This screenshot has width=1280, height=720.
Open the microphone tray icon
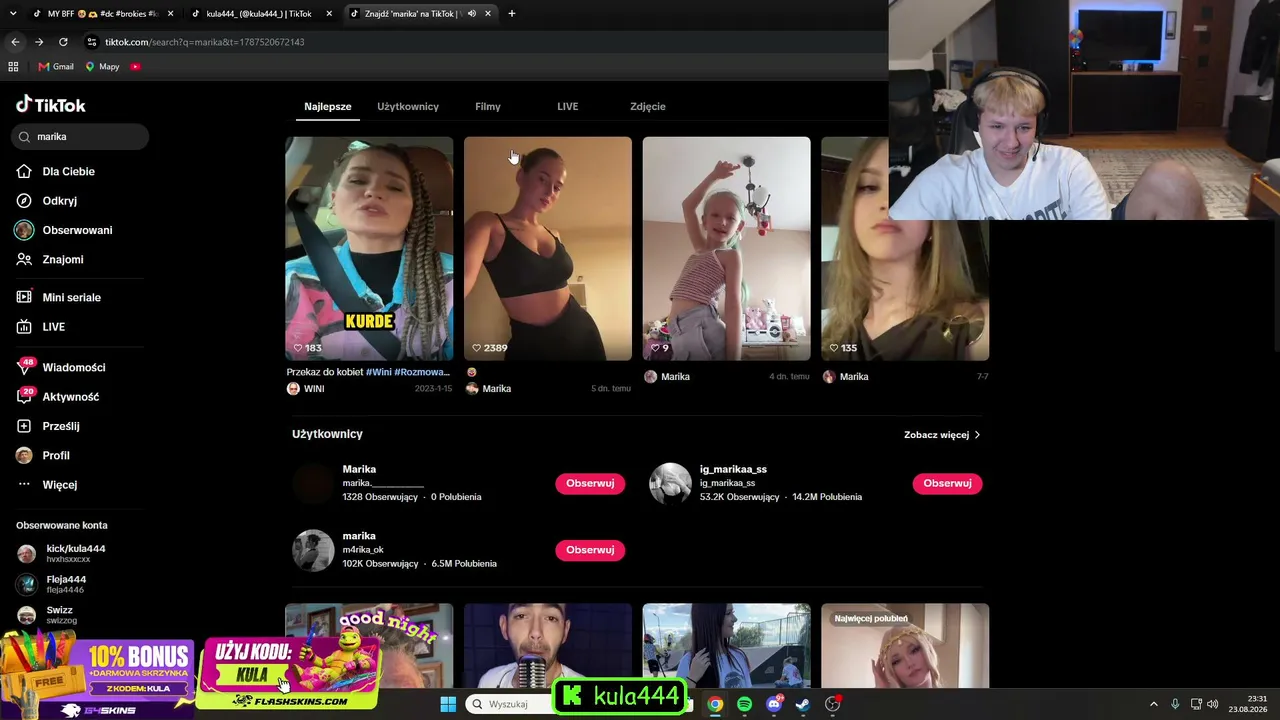click(x=1175, y=704)
